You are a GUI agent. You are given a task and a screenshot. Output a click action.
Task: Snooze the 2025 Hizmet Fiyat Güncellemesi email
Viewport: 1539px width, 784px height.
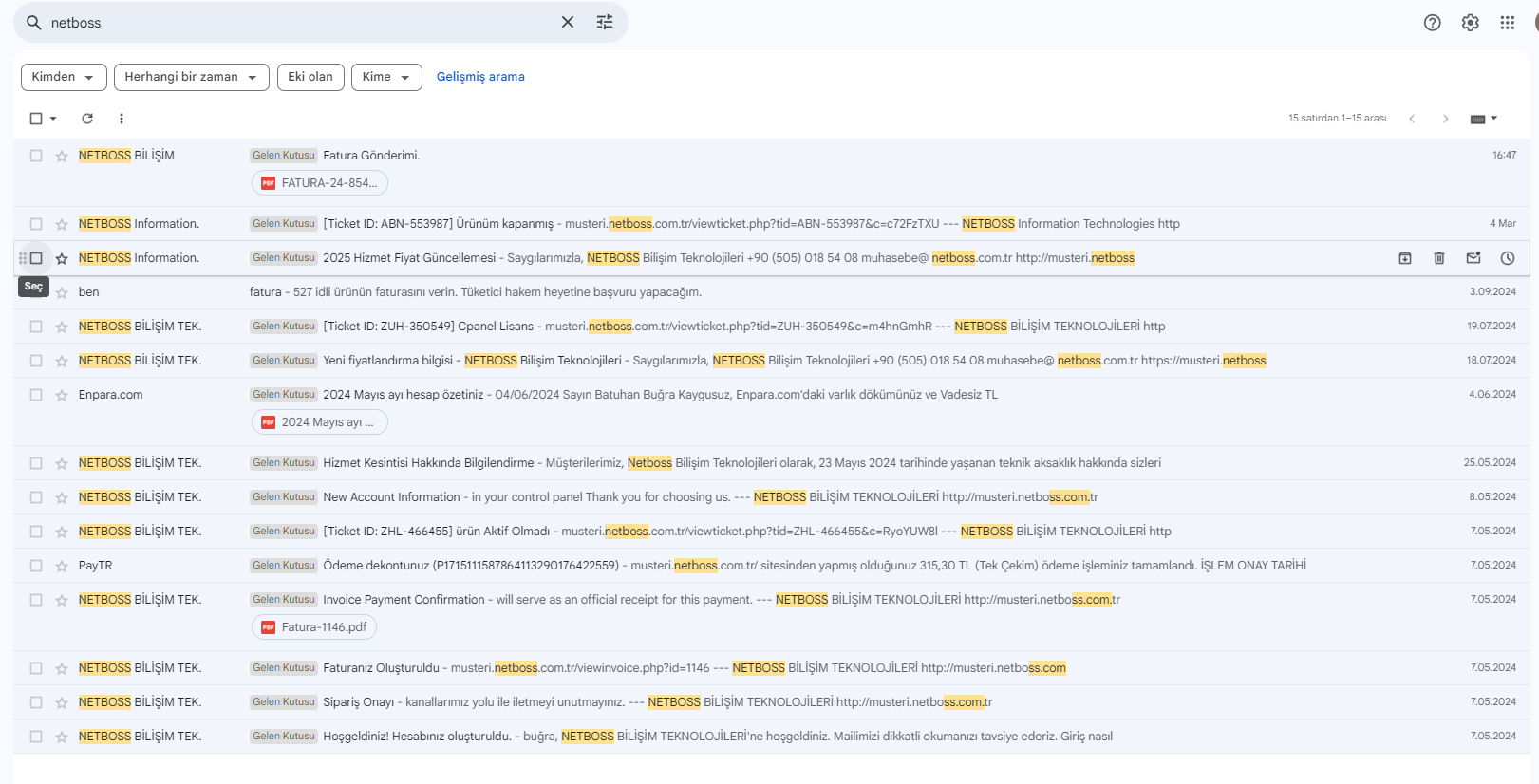click(x=1508, y=258)
